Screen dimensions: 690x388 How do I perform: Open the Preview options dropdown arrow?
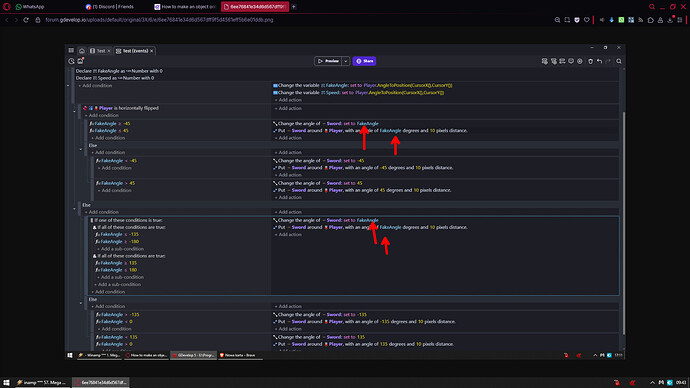346,61
